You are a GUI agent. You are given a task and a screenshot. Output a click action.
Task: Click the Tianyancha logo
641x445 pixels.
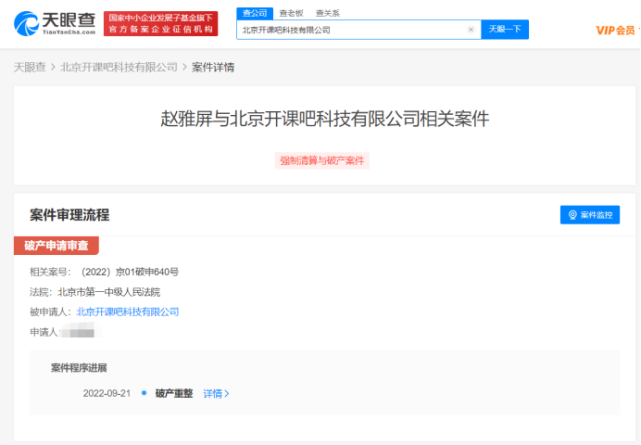click(x=55, y=24)
